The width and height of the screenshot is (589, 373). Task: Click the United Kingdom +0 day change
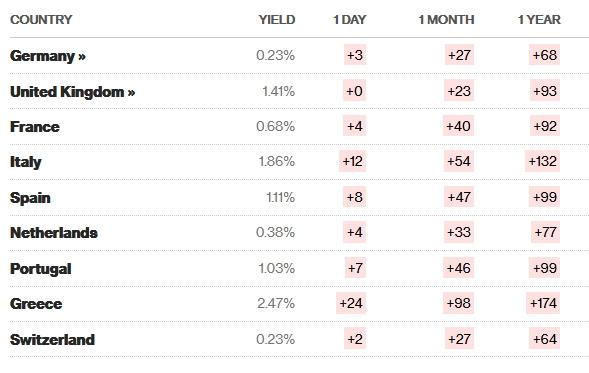(355, 91)
